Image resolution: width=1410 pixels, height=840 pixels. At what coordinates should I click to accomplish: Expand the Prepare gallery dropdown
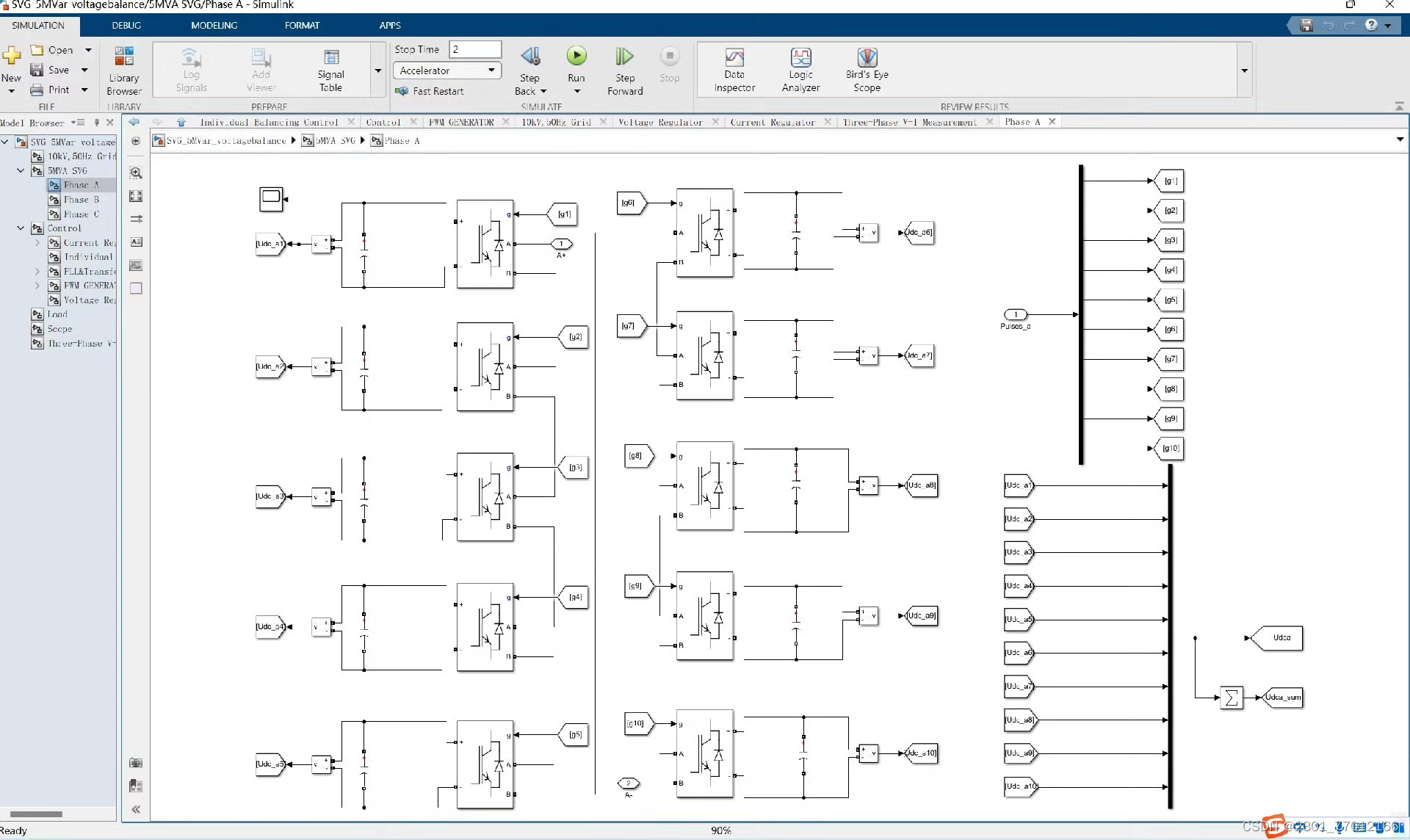378,70
